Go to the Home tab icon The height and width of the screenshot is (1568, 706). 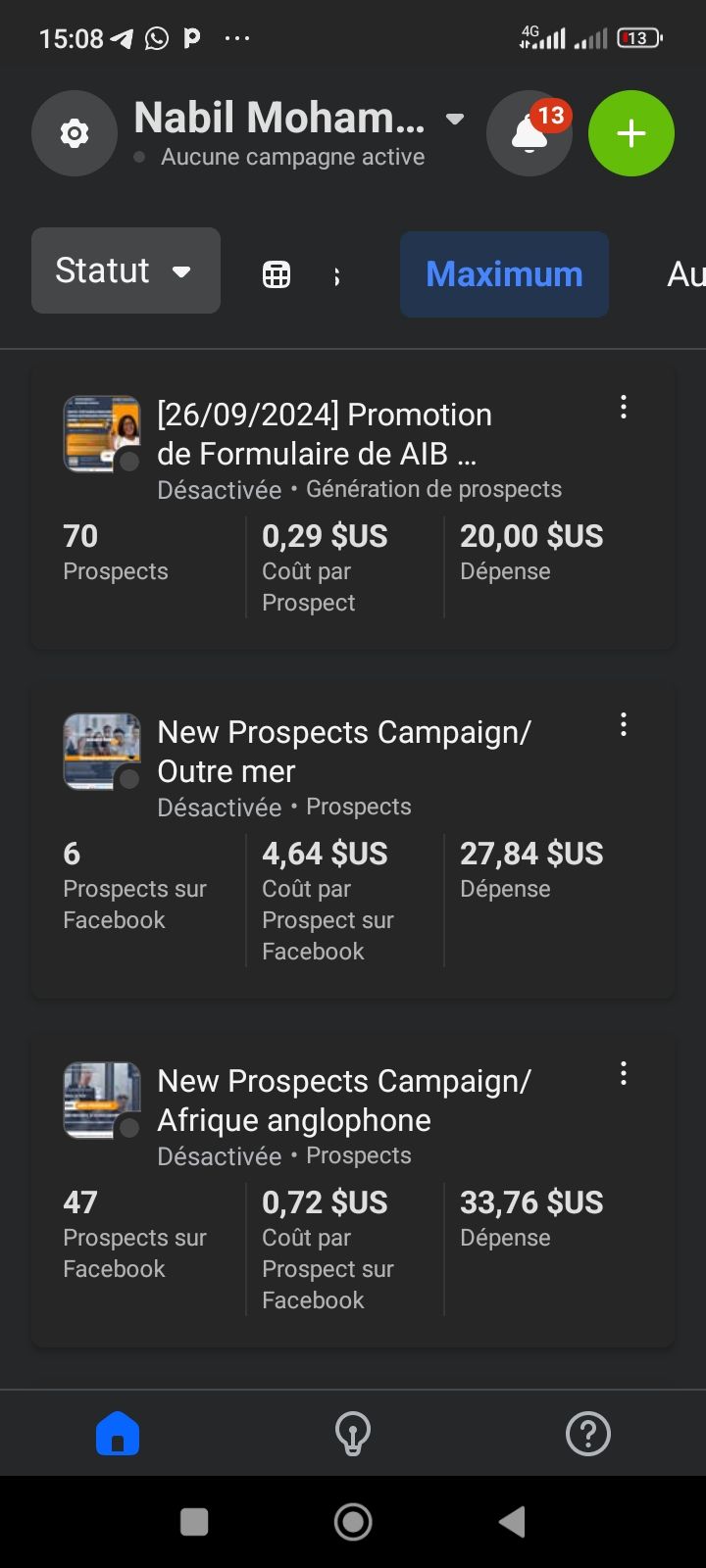click(118, 1434)
